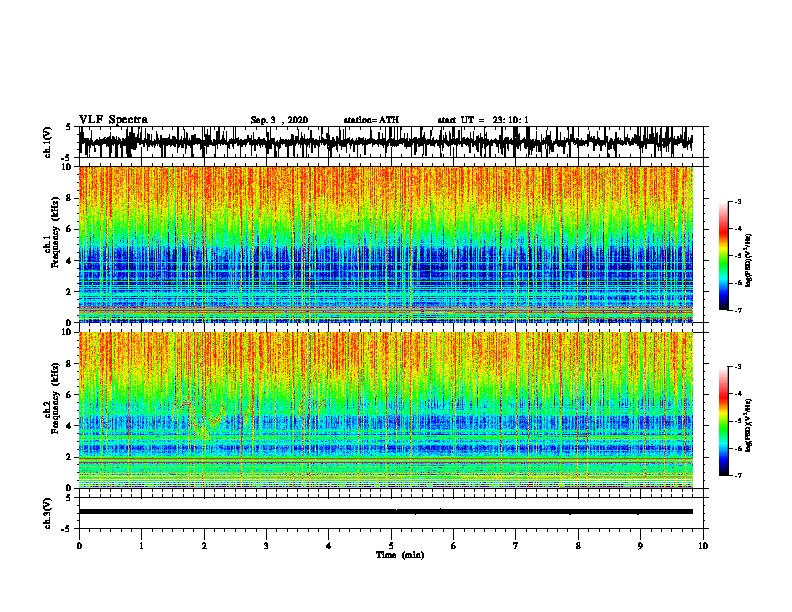Click the "ch.1(V)" waveform axis label
This screenshot has height=612, width=792.
point(48,142)
